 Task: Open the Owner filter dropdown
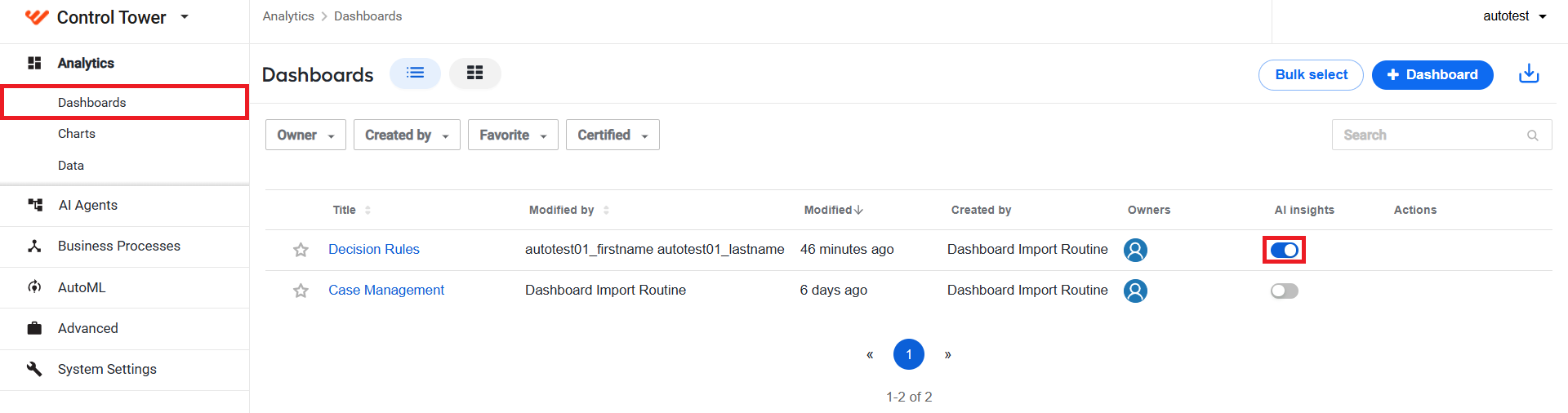point(305,135)
